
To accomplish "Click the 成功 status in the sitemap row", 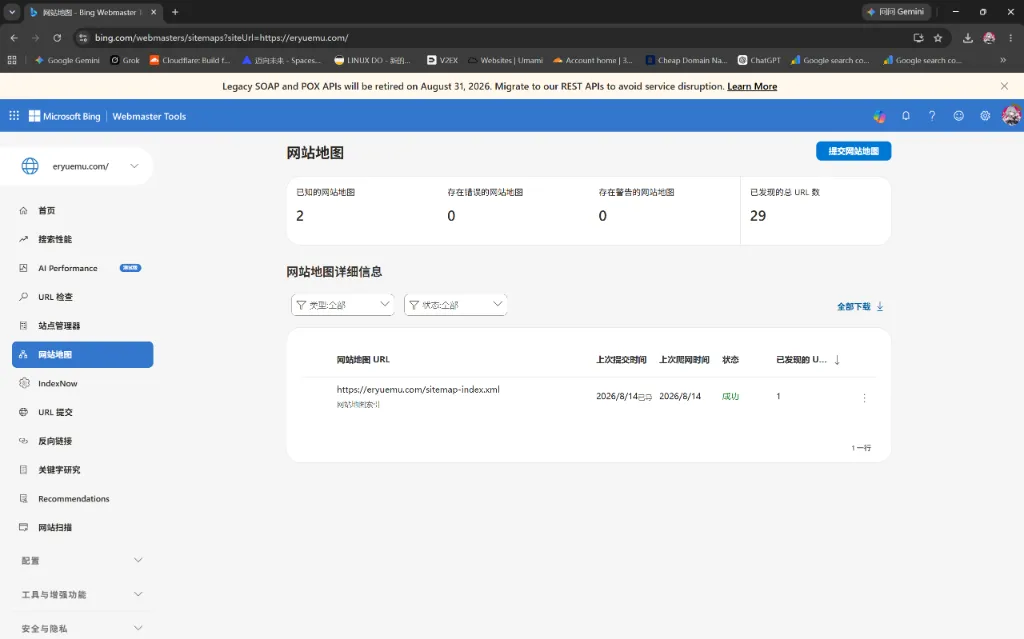I will (730, 396).
